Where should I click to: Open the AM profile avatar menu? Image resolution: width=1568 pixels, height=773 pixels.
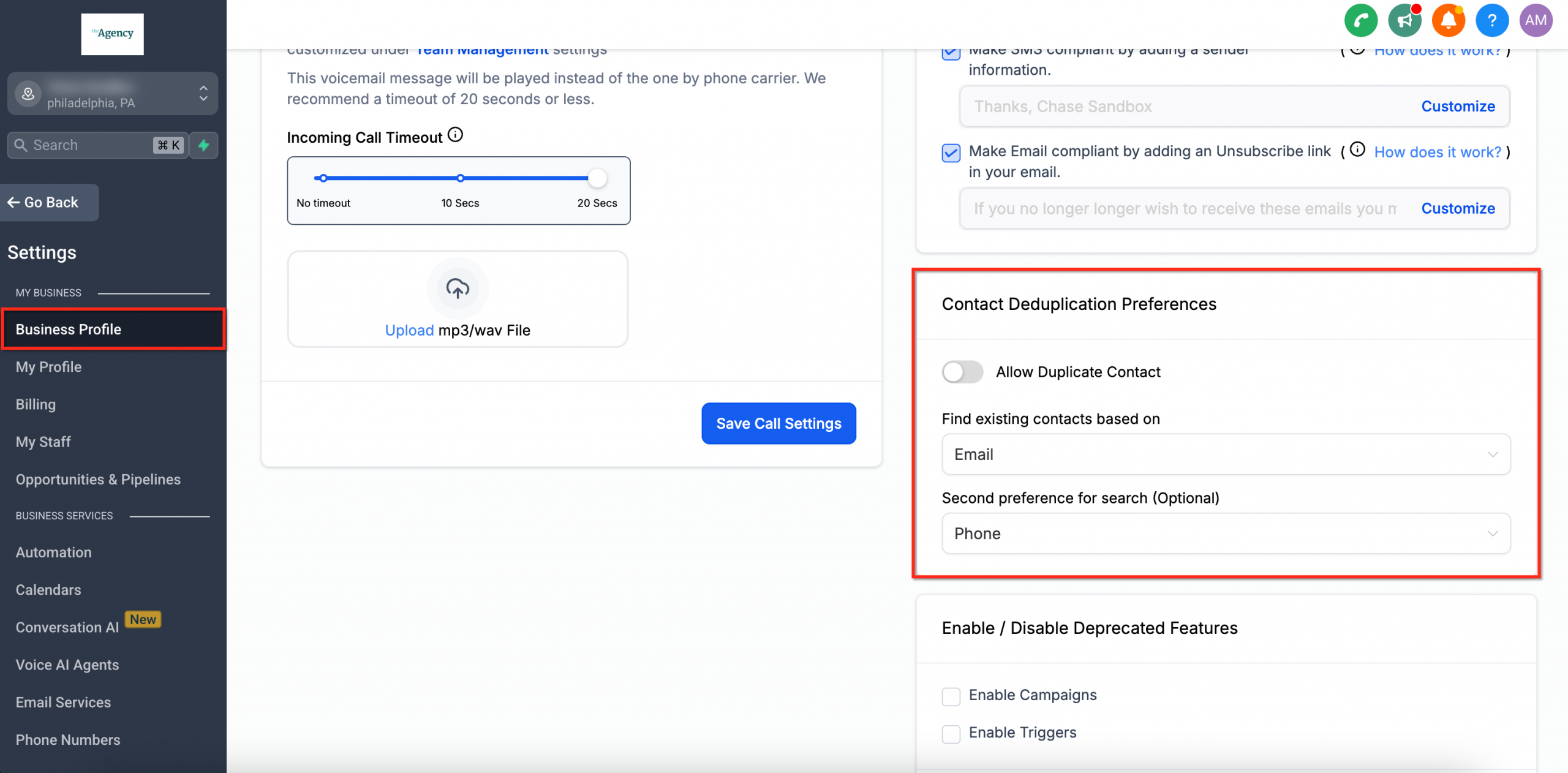coord(1536,20)
